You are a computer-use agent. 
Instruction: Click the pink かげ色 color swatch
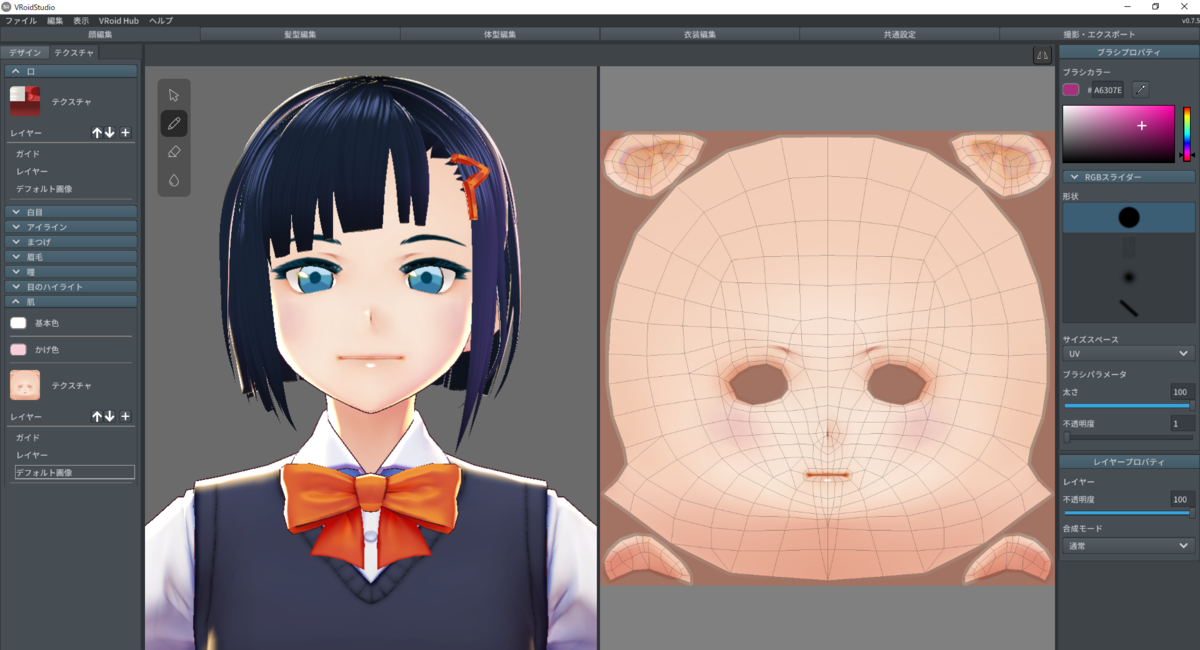click(x=18, y=350)
